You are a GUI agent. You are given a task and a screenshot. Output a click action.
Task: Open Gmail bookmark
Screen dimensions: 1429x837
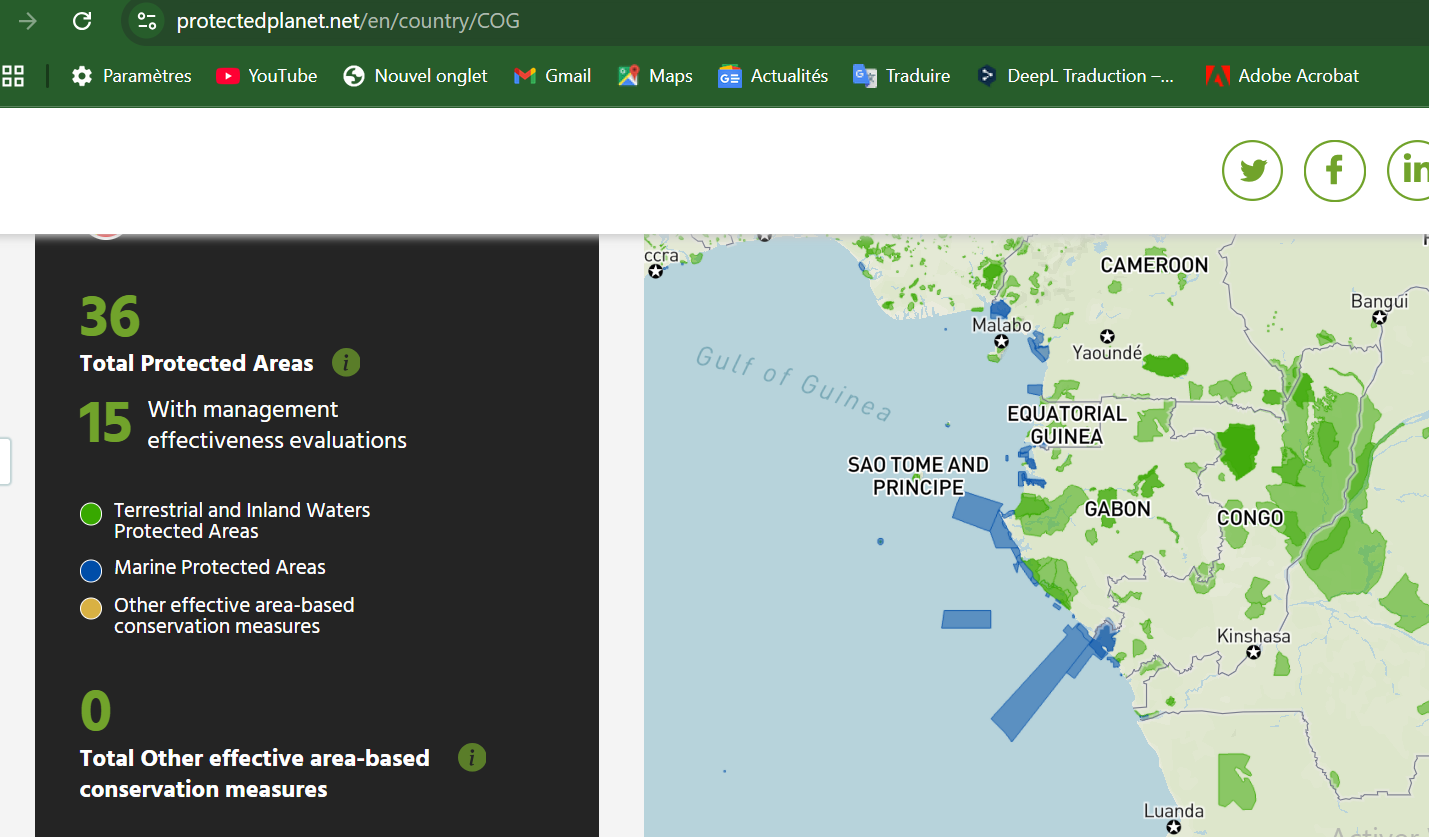[552, 76]
